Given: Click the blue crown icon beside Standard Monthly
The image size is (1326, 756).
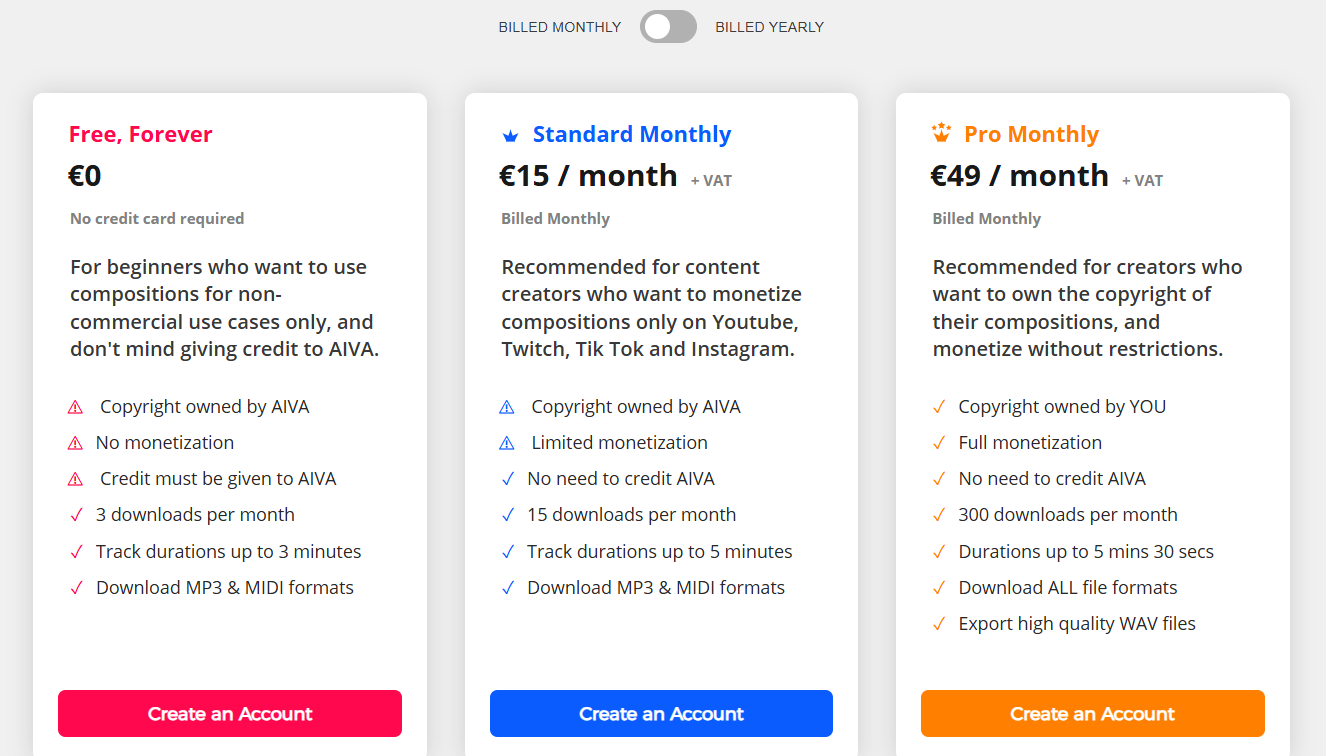Looking at the screenshot, I should [x=510, y=135].
